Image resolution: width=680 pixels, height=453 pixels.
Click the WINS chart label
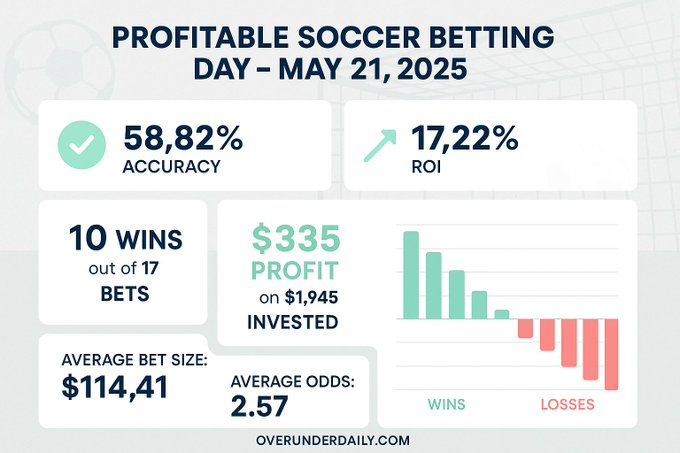click(447, 405)
